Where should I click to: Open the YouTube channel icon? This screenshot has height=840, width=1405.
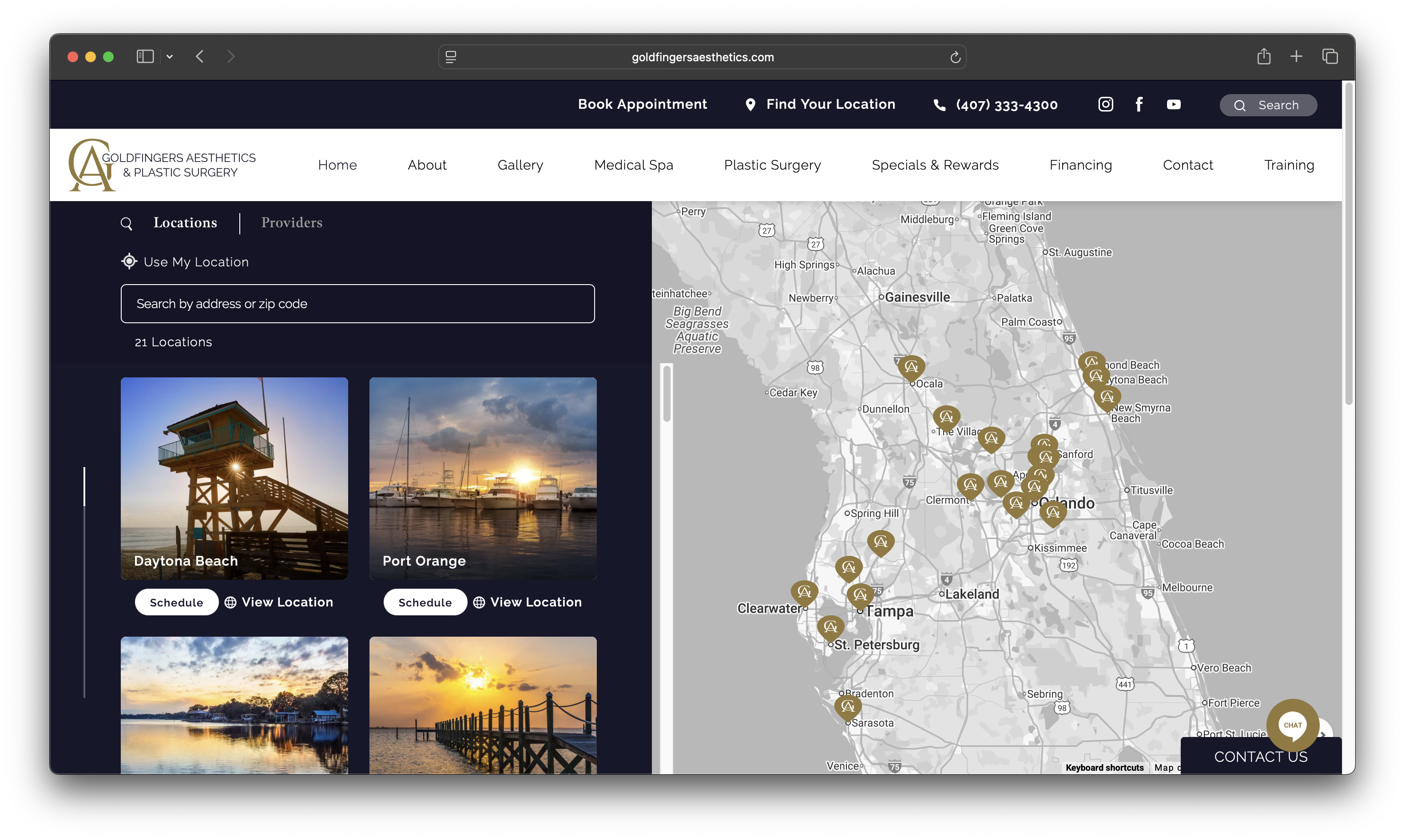click(x=1174, y=104)
